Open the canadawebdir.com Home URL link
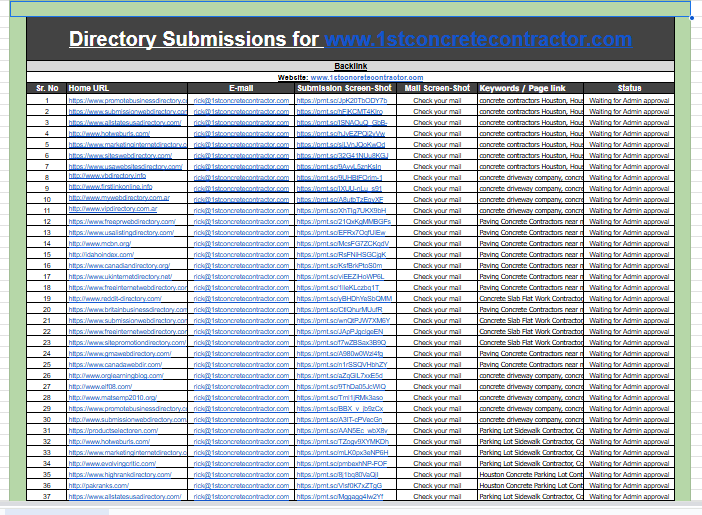 tap(115, 365)
